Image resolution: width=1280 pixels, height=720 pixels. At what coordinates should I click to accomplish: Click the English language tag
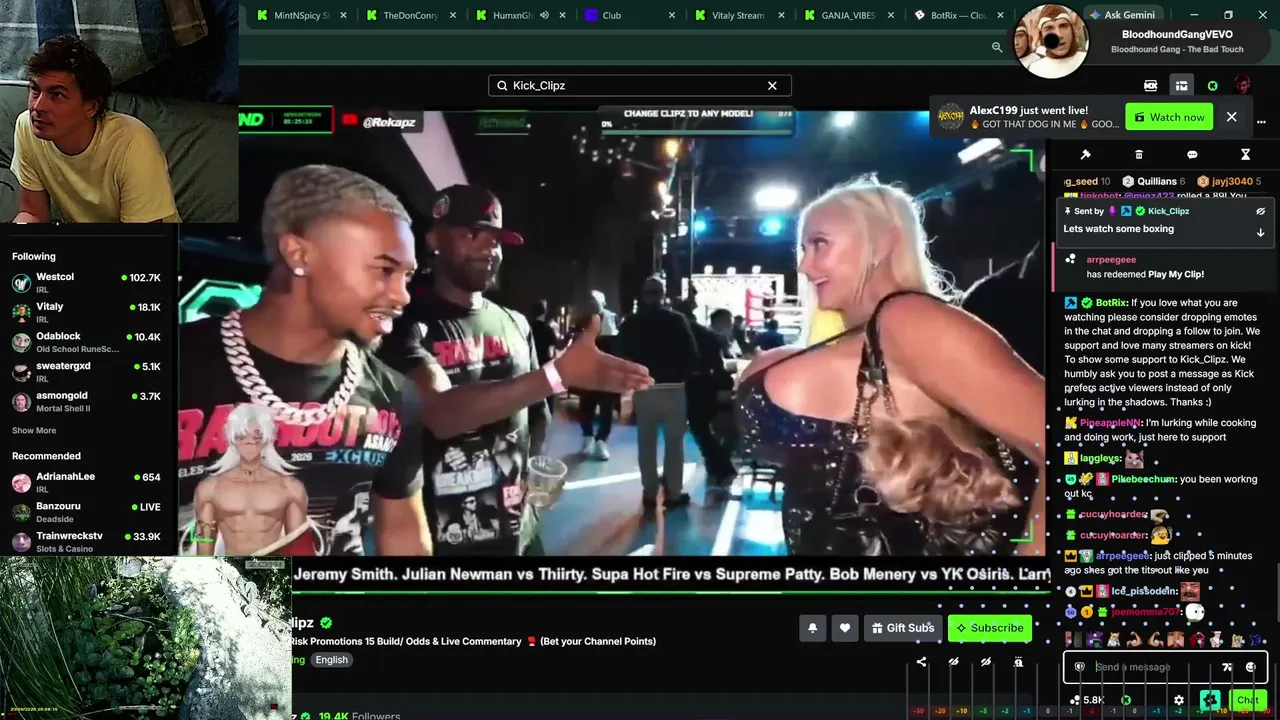[332, 660]
